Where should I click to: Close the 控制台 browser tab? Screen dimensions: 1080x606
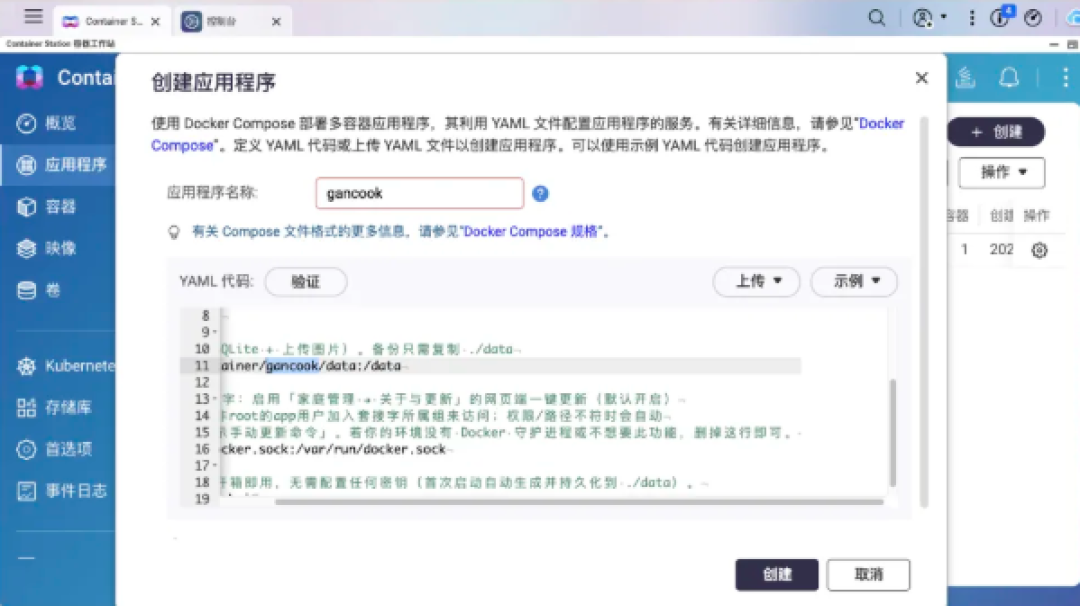276,21
